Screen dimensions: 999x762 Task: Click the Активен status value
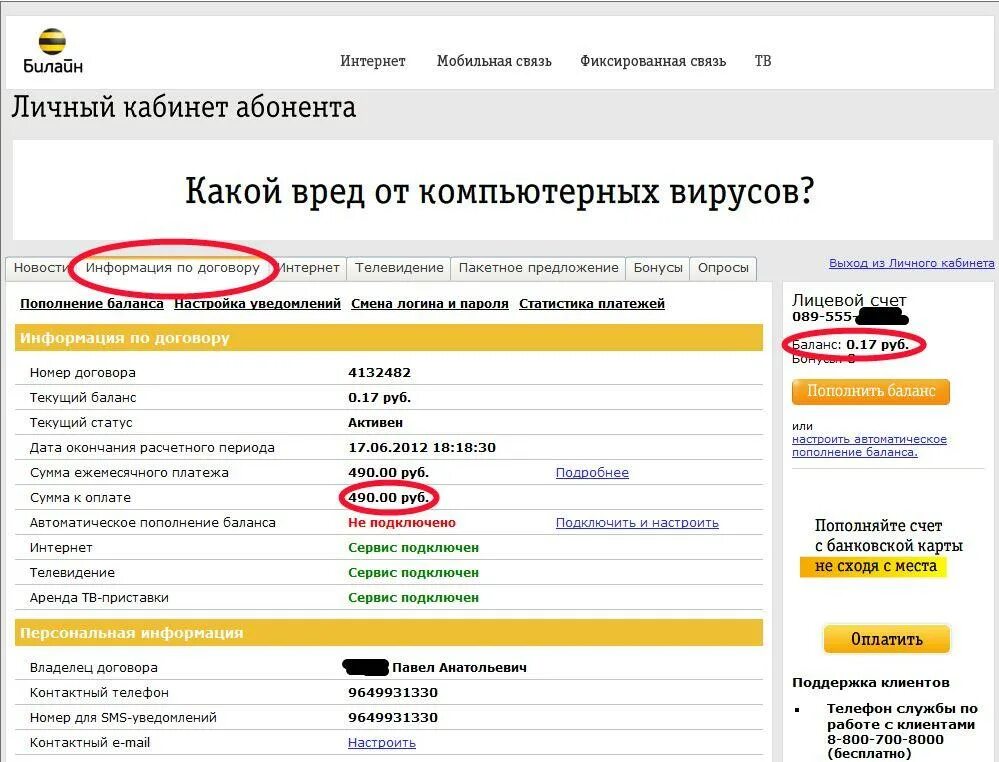[x=375, y=423]
